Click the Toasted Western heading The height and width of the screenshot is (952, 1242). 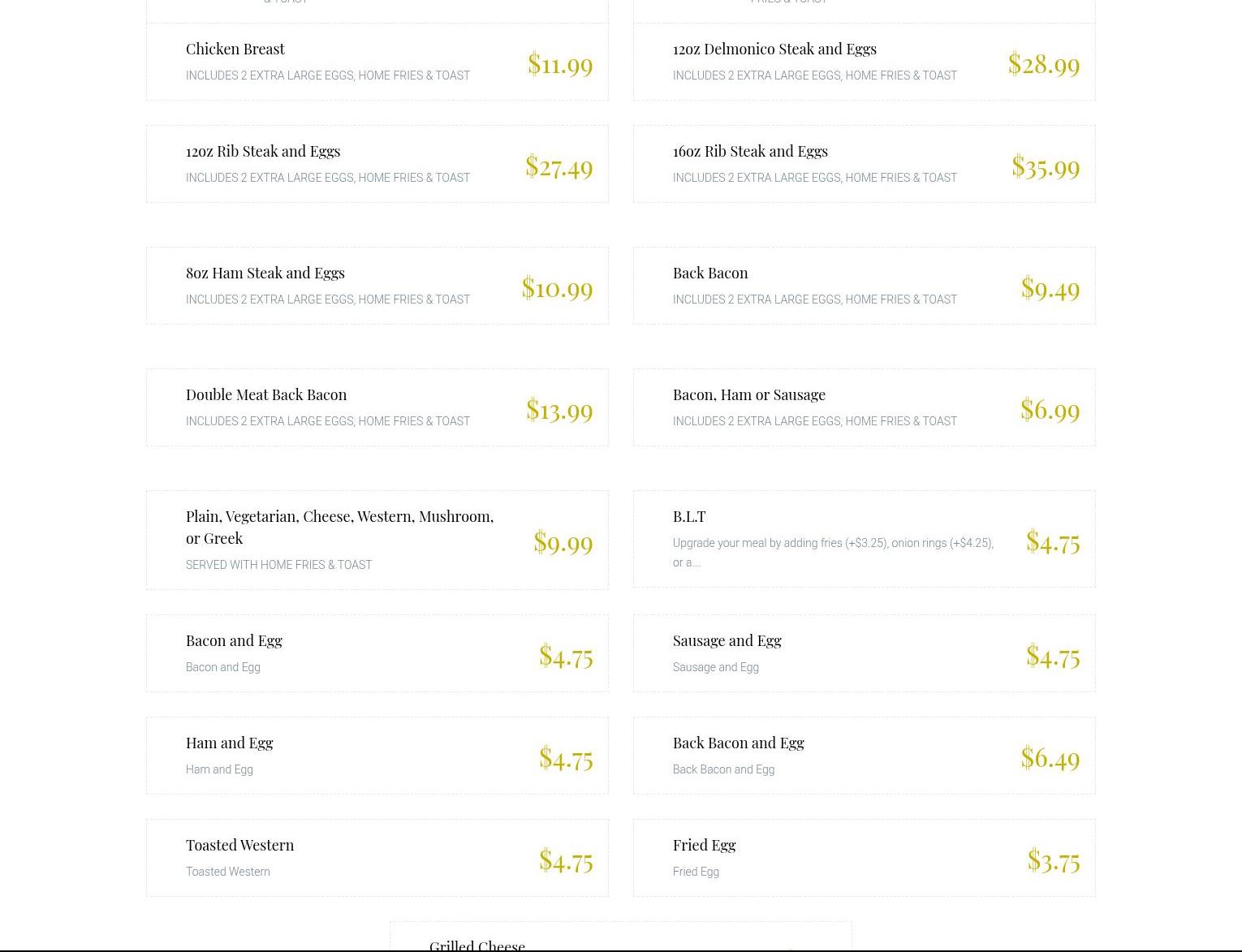coord(239,845)
